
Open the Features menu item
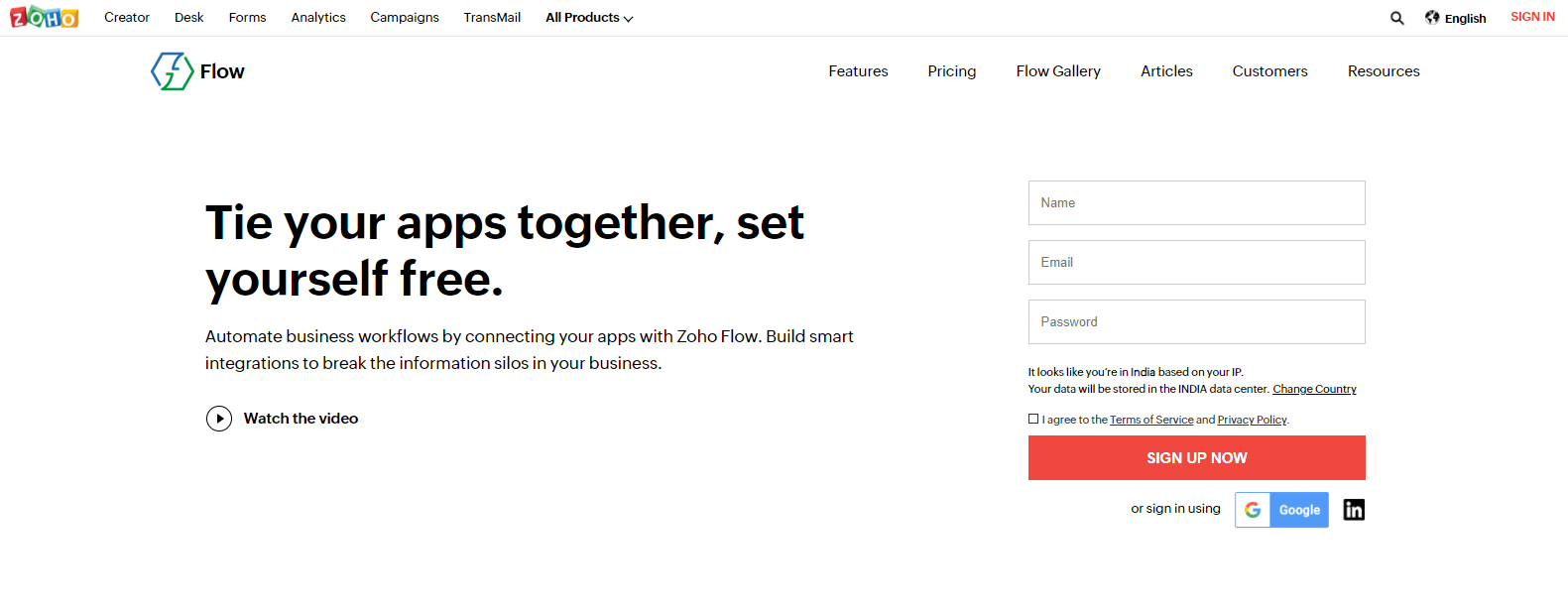tap(858, 71)
